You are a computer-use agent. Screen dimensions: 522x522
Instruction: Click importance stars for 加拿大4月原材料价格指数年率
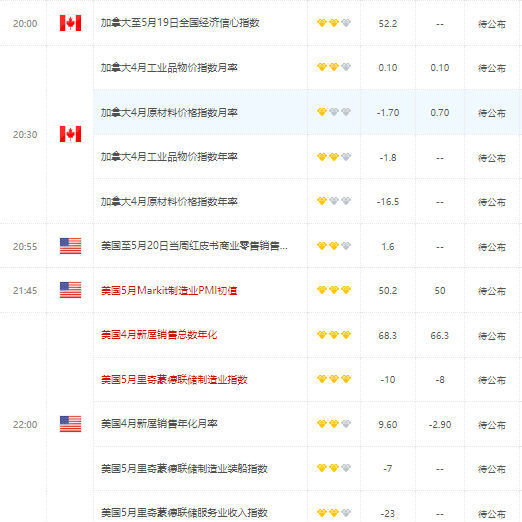click(334, 201)
